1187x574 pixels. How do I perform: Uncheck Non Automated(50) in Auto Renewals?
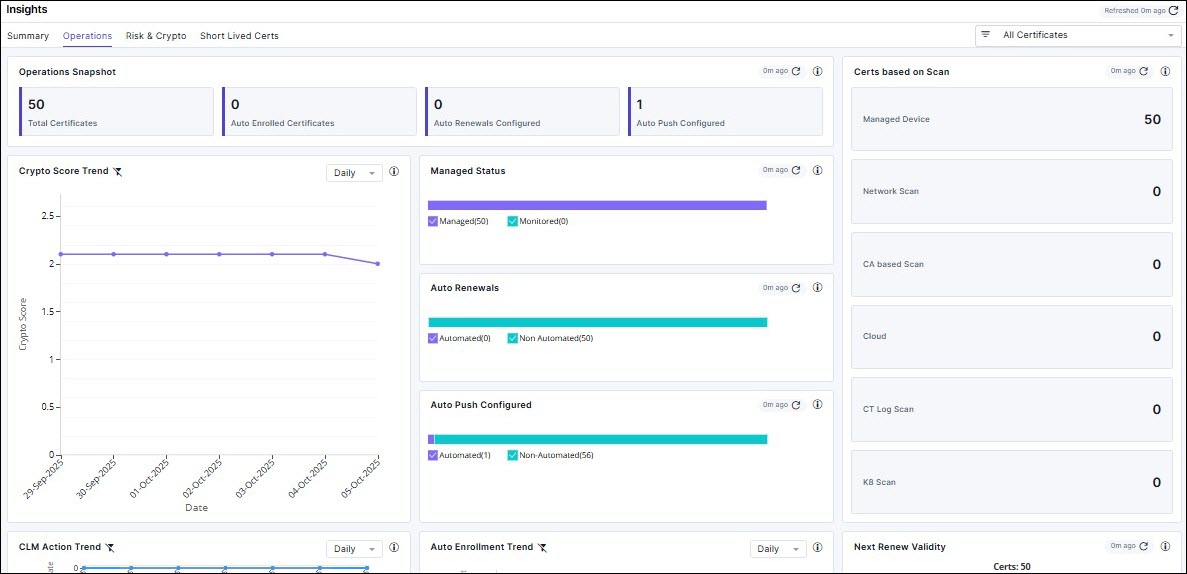512,338
